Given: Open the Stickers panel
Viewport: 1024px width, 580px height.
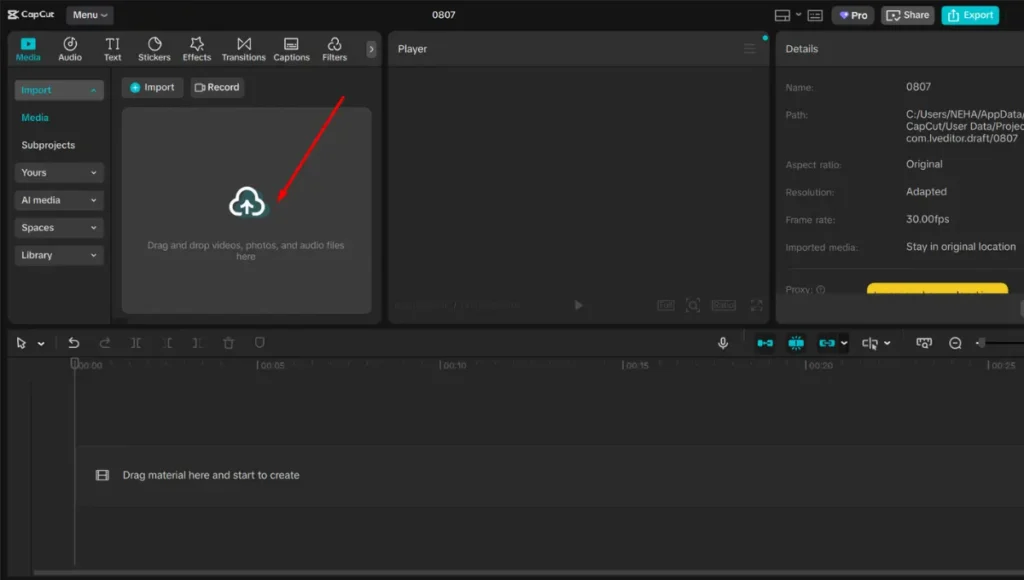Looking at the screenshot, I should [154, 49].
